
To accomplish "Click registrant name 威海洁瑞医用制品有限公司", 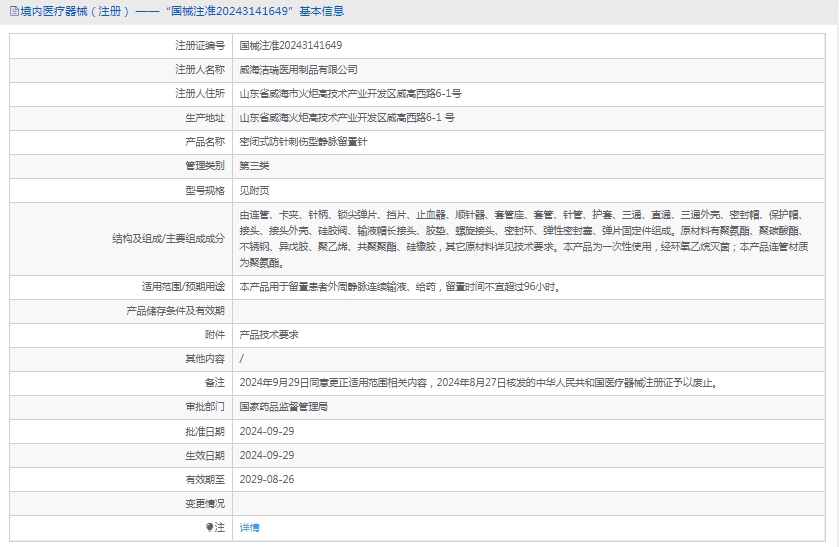I will [298, 70].
